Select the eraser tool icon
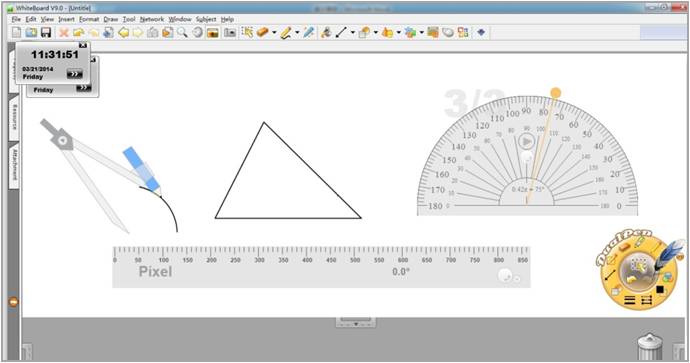The width and height of the screenshot is (690, 363). coord(262,32)
